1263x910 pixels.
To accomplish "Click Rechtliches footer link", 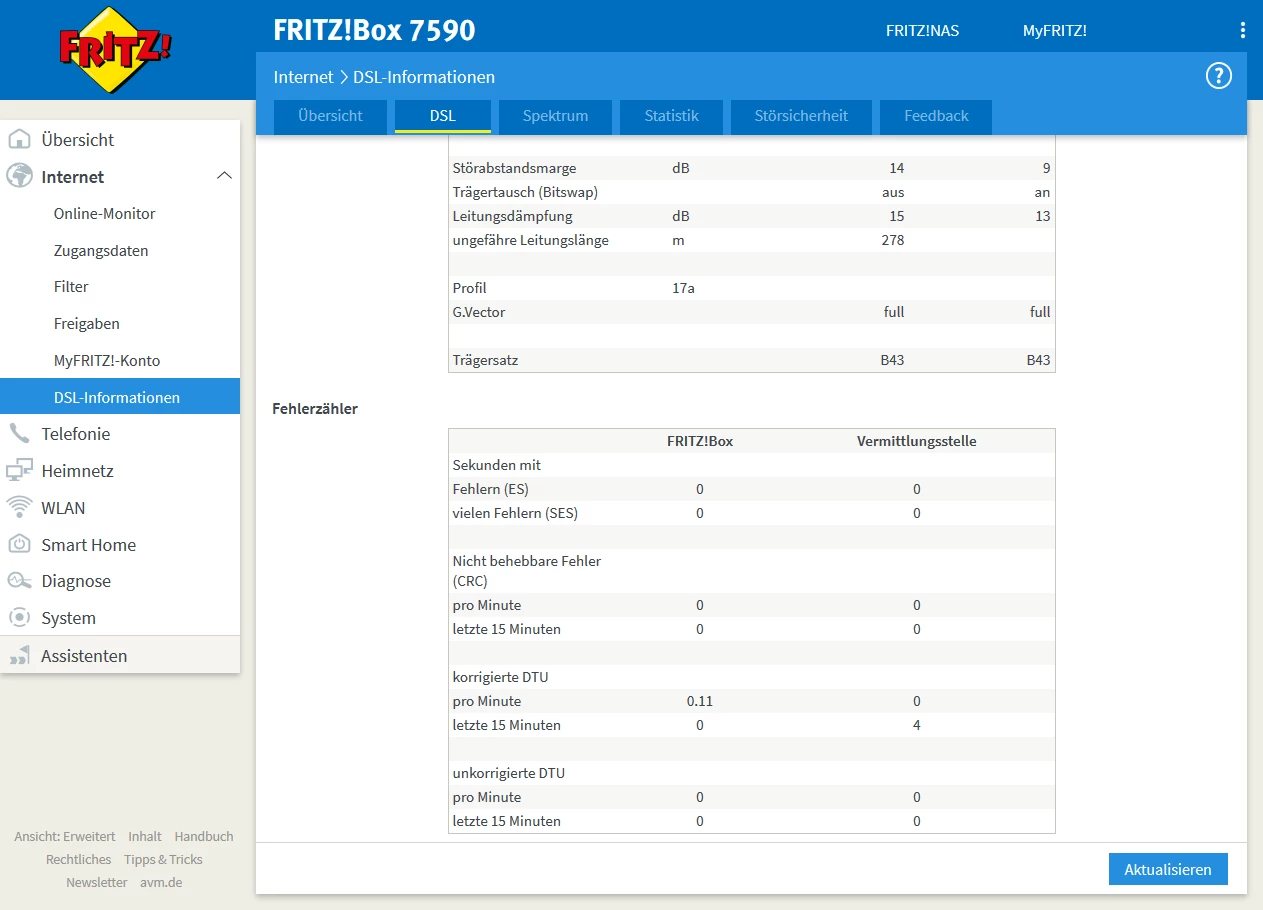I will click(78, 859).
